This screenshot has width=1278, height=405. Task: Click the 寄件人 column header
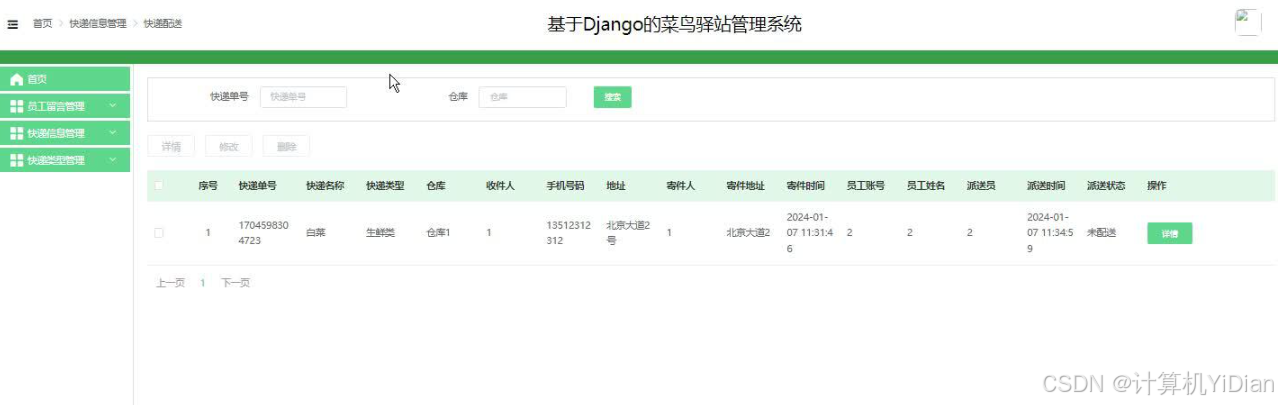coord(681,186)
